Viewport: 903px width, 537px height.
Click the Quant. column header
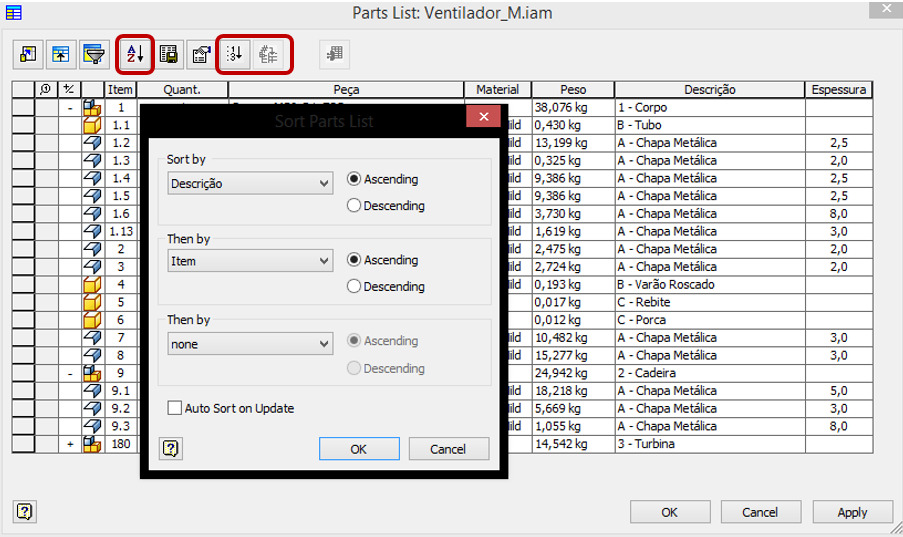coord(183,90)
